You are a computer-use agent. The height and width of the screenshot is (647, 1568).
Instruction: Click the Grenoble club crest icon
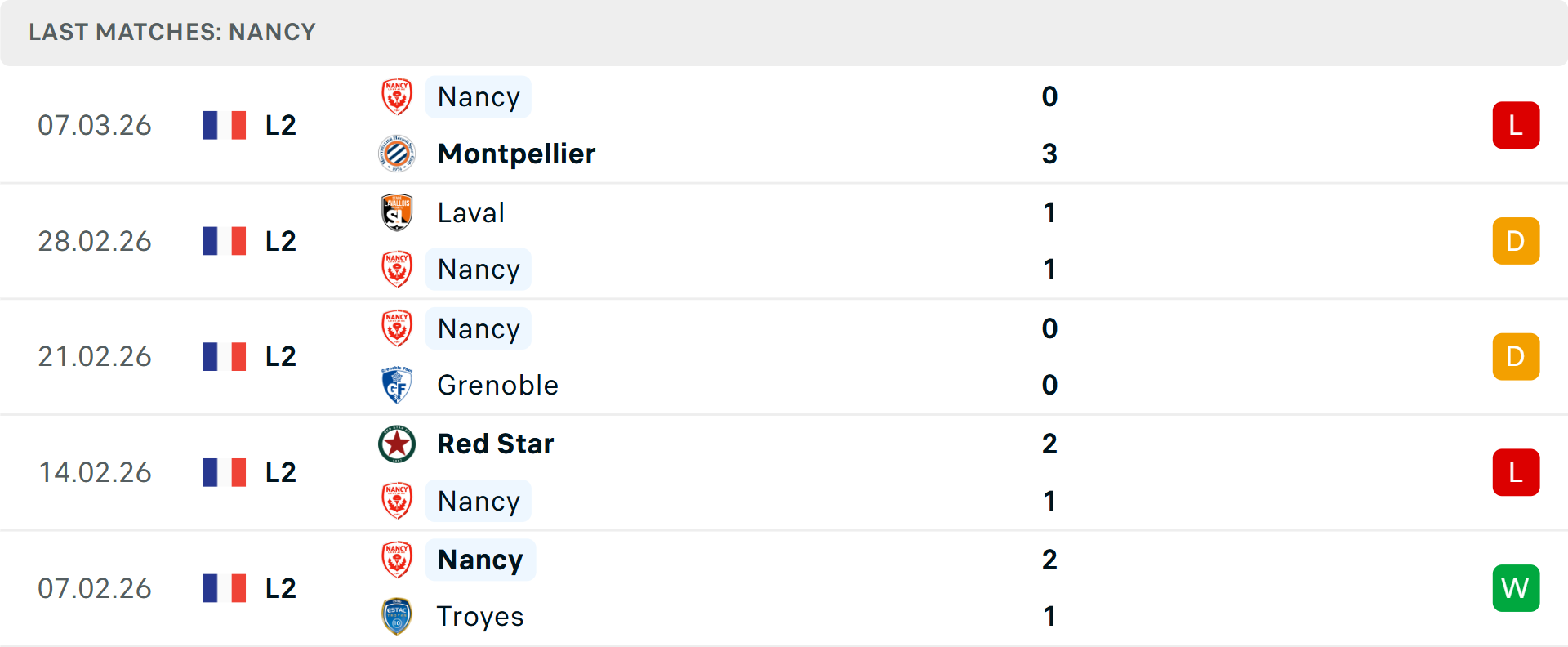coord(397,385)
